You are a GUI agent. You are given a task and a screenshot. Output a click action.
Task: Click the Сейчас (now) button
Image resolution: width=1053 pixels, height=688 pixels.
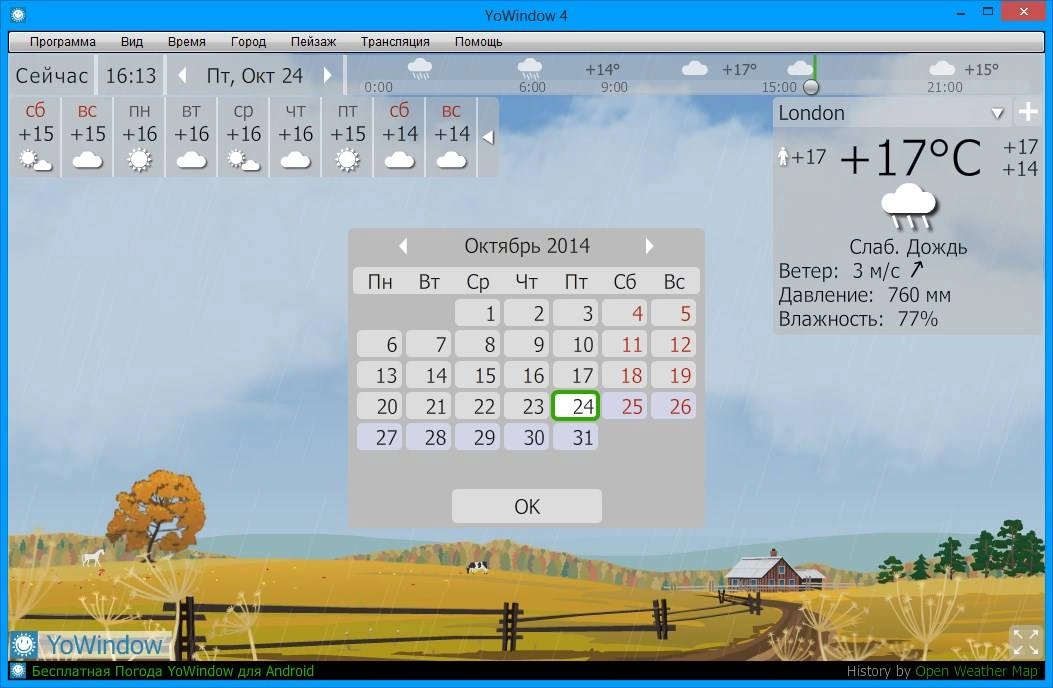pyautogui.click(x=52, y=75)
